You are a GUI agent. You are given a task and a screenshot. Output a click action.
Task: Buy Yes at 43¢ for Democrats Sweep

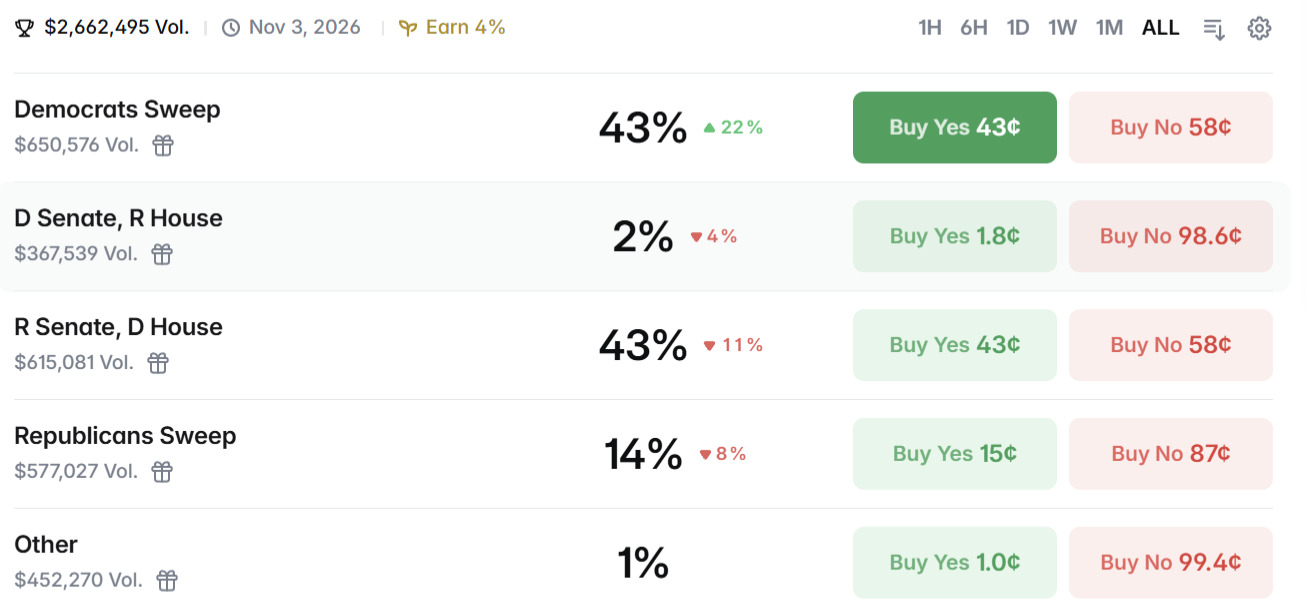(954, 127)
